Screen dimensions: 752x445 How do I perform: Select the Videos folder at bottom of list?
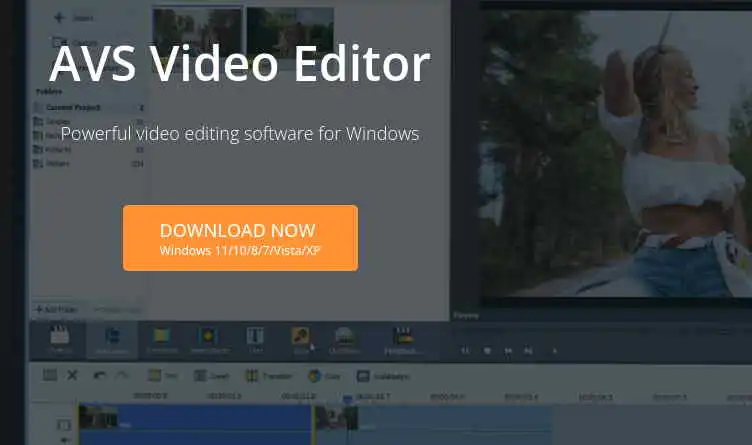coord(89,164)
